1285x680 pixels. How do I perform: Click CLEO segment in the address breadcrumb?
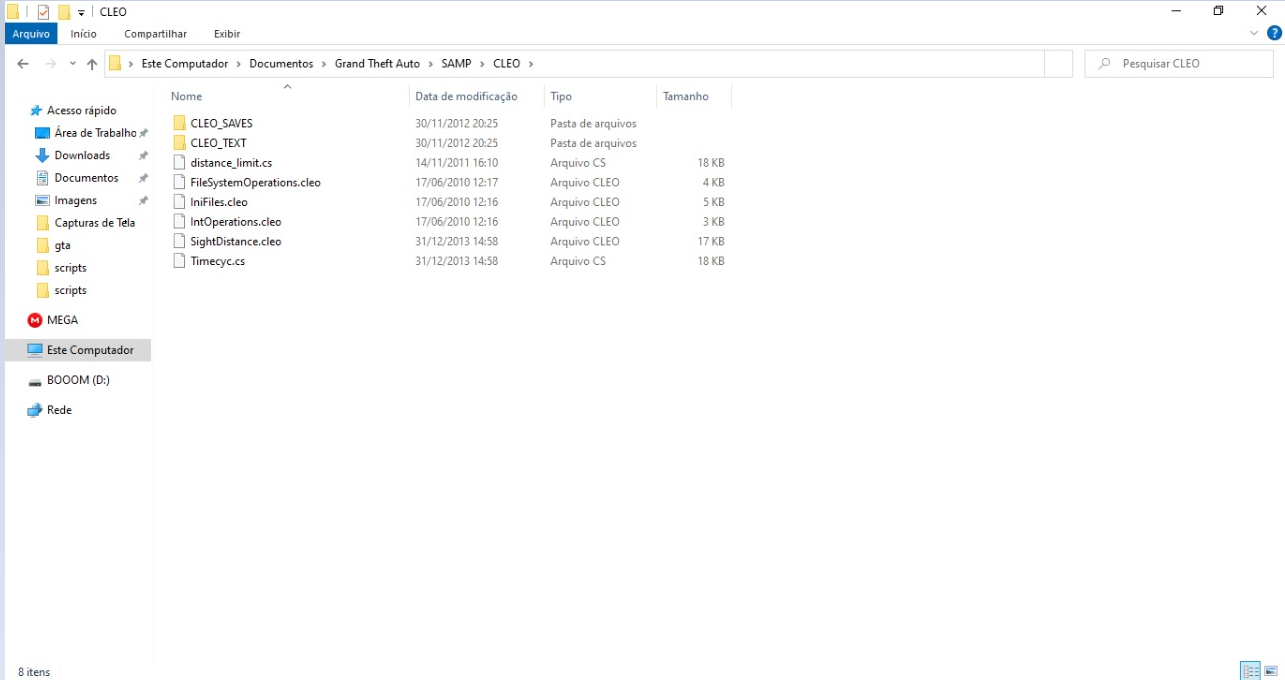[507, 63]
